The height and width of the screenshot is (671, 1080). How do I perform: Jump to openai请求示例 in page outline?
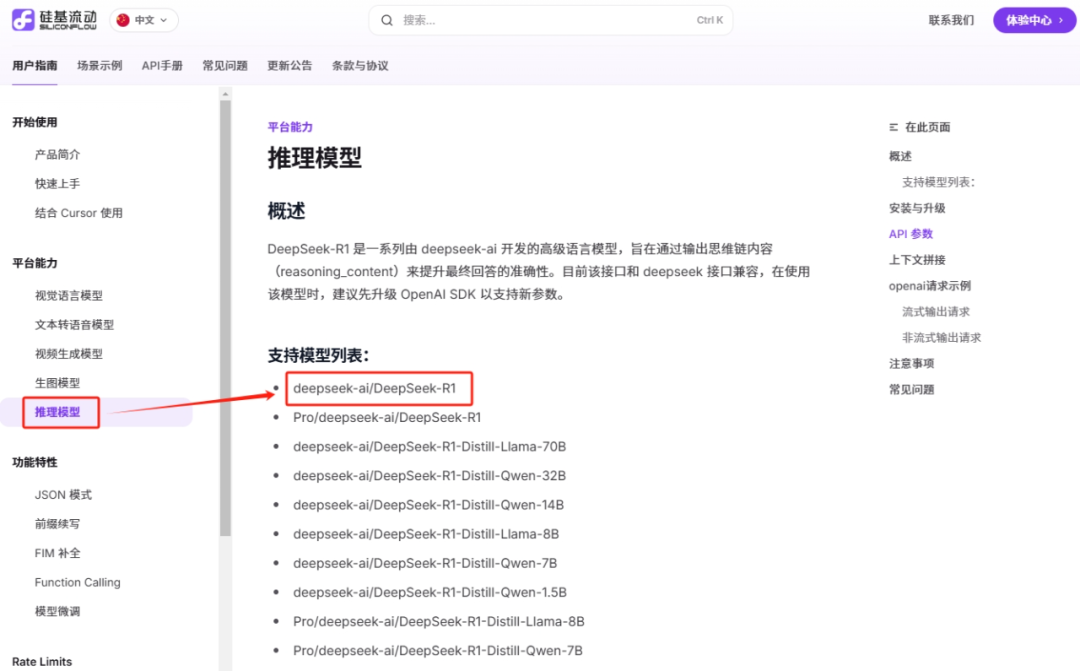[930, 285]
